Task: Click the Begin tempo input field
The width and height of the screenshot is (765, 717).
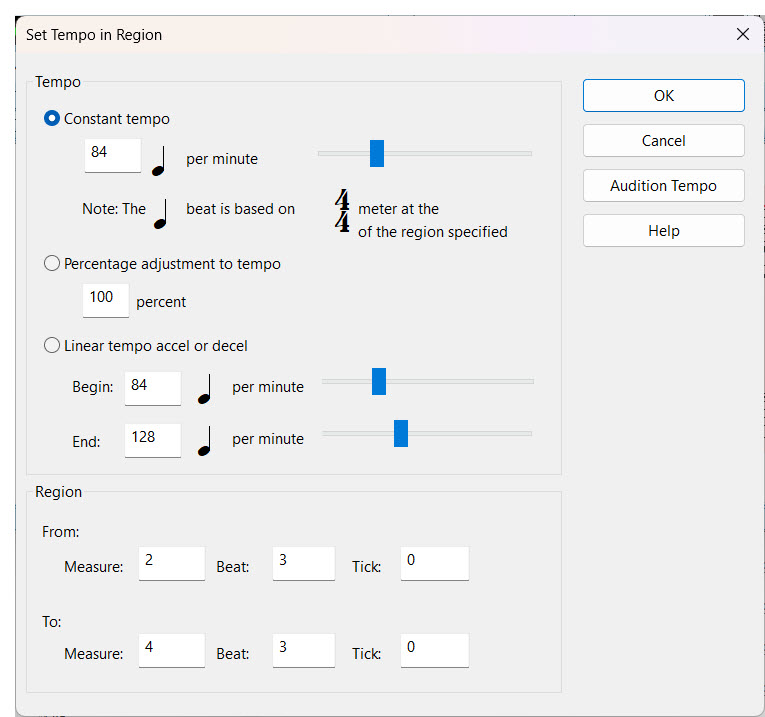Action: 152,387
